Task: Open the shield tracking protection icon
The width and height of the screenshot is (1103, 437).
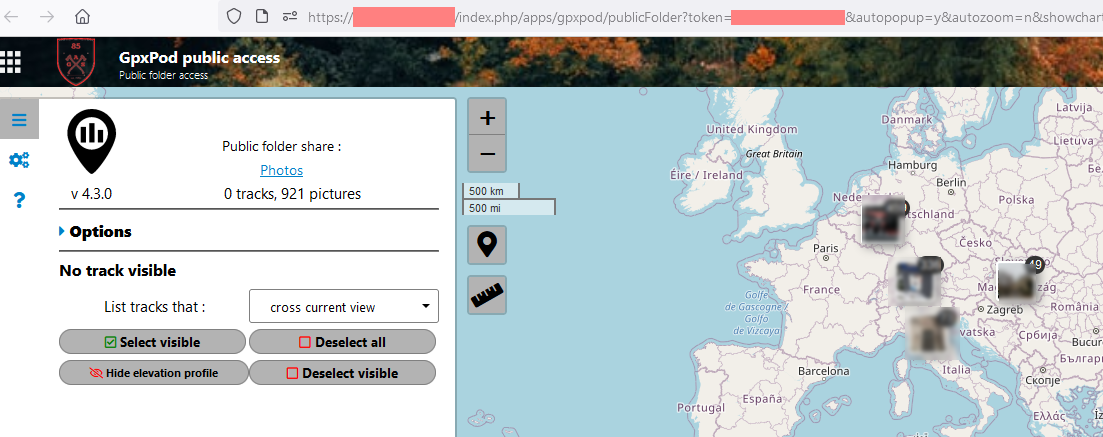Action: pos(234,16)
